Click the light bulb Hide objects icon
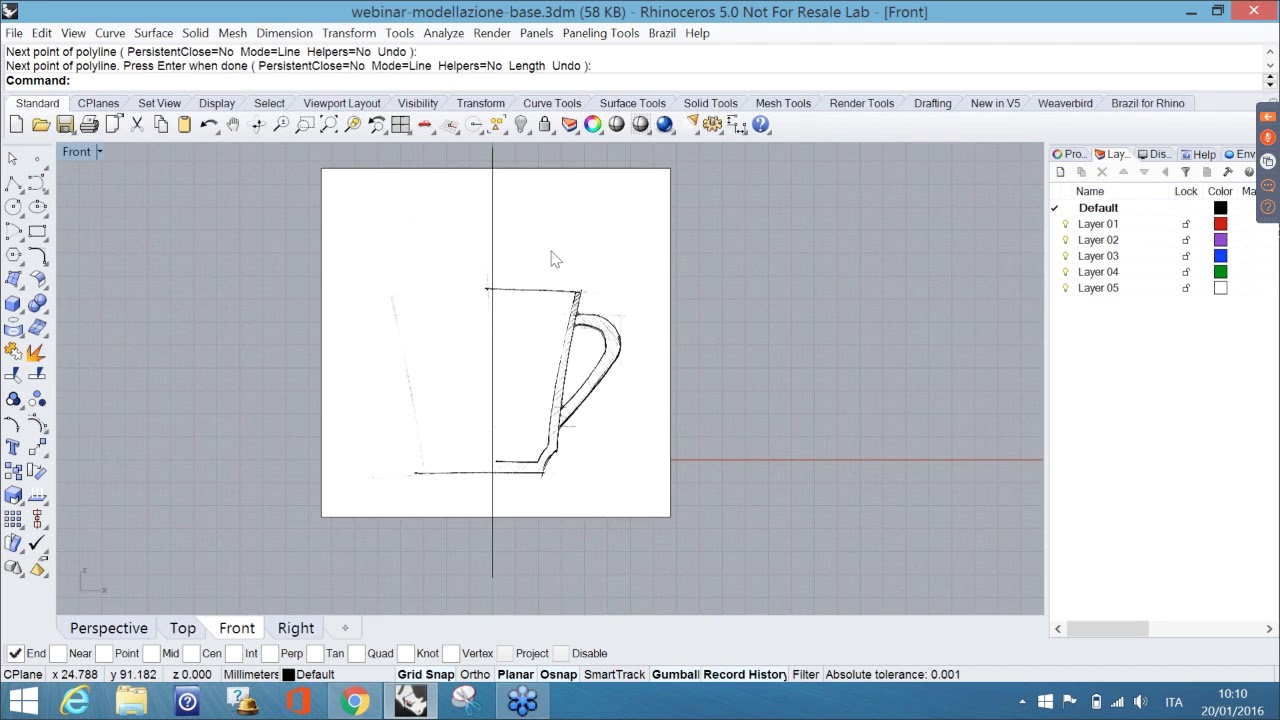1280x720 pixels. 521,125
